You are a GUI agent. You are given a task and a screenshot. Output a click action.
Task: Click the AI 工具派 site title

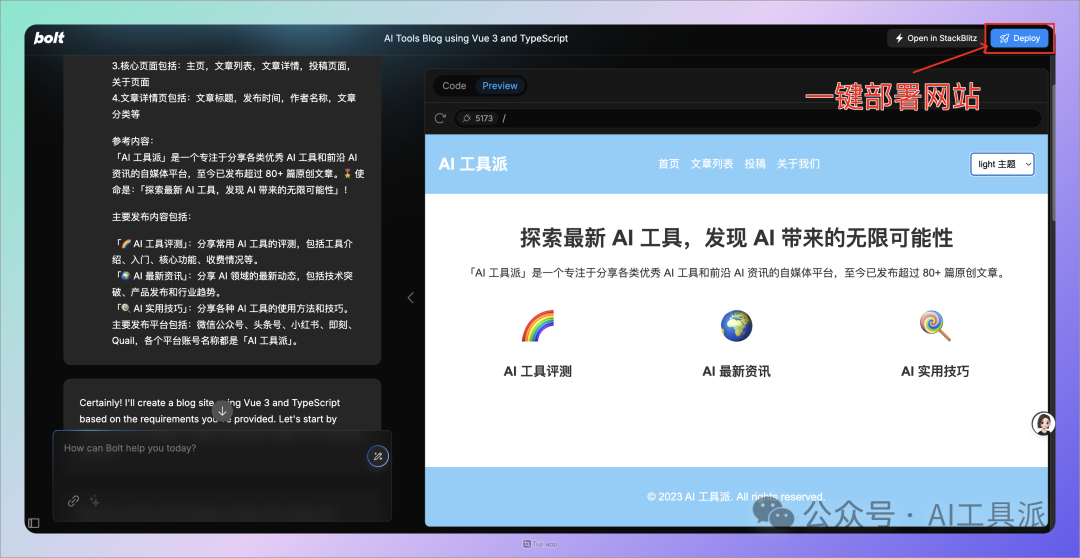pyautogui.click(x=472, y=164)
